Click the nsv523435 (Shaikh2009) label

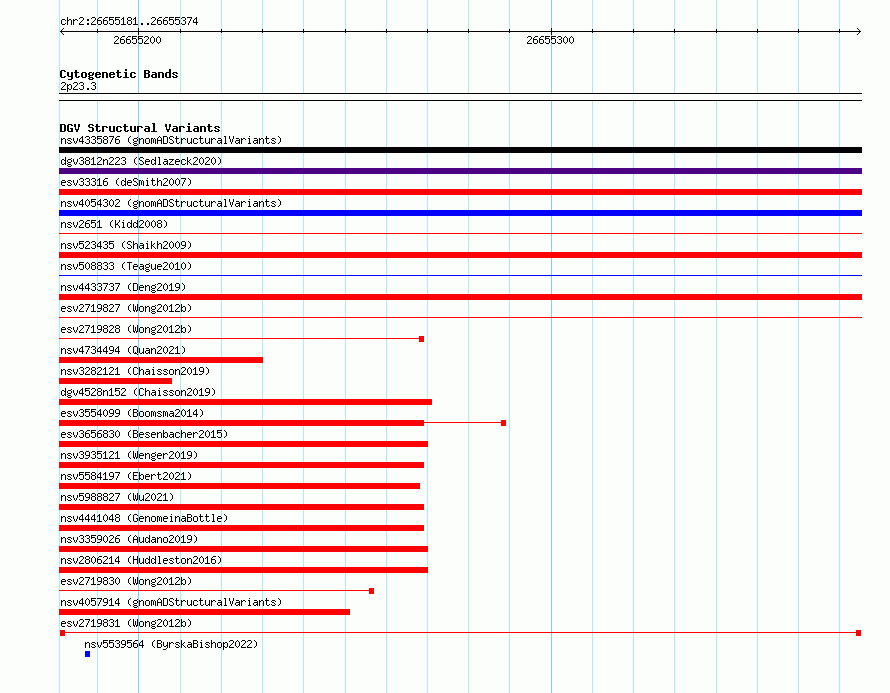[126, 245]
